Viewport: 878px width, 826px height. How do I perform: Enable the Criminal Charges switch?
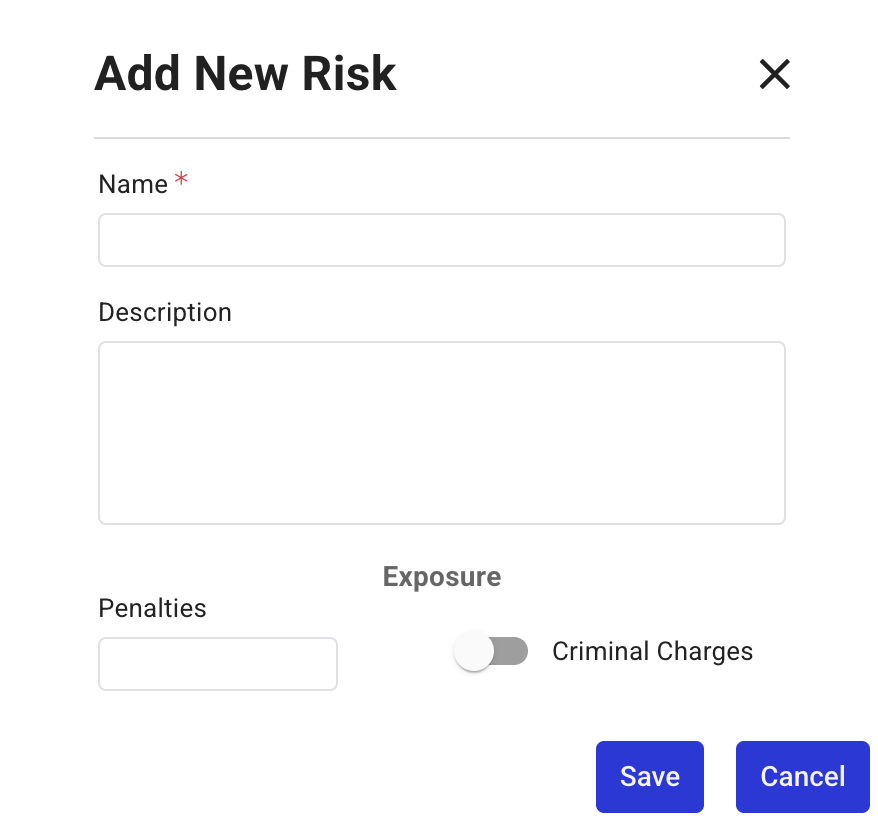490,652
